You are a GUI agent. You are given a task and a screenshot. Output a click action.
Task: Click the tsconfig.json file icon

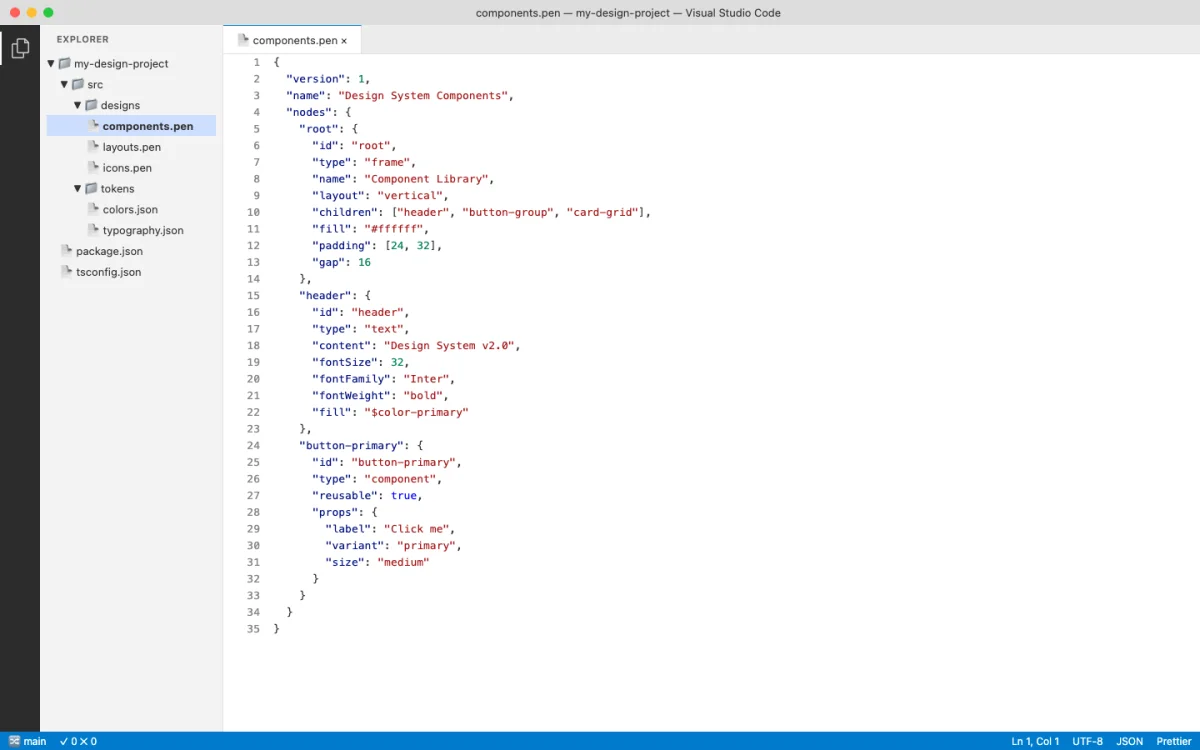67,272
